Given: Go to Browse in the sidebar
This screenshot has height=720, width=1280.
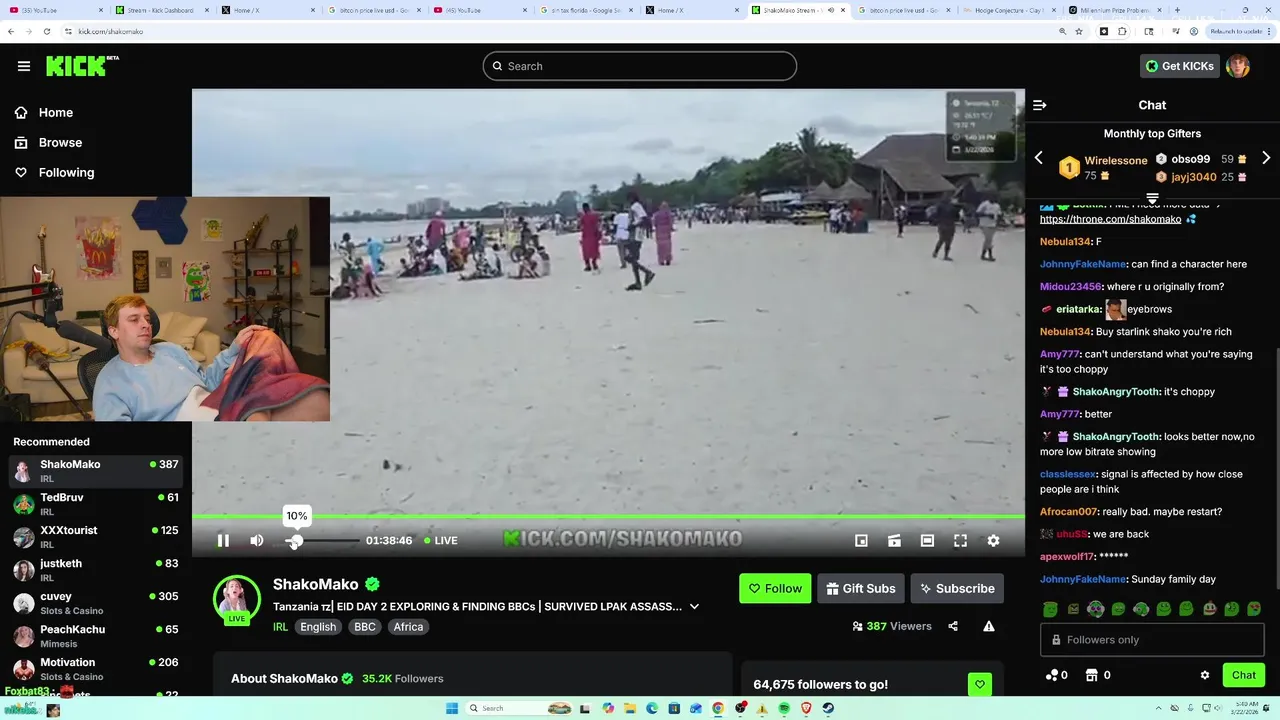Looking at the screenshot, I should click(49, 142).
